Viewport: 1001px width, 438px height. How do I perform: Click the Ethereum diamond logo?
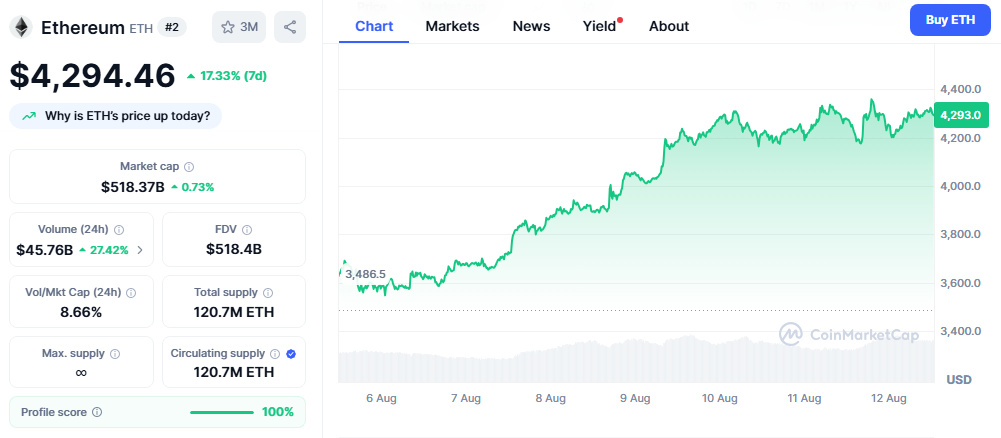20,27
